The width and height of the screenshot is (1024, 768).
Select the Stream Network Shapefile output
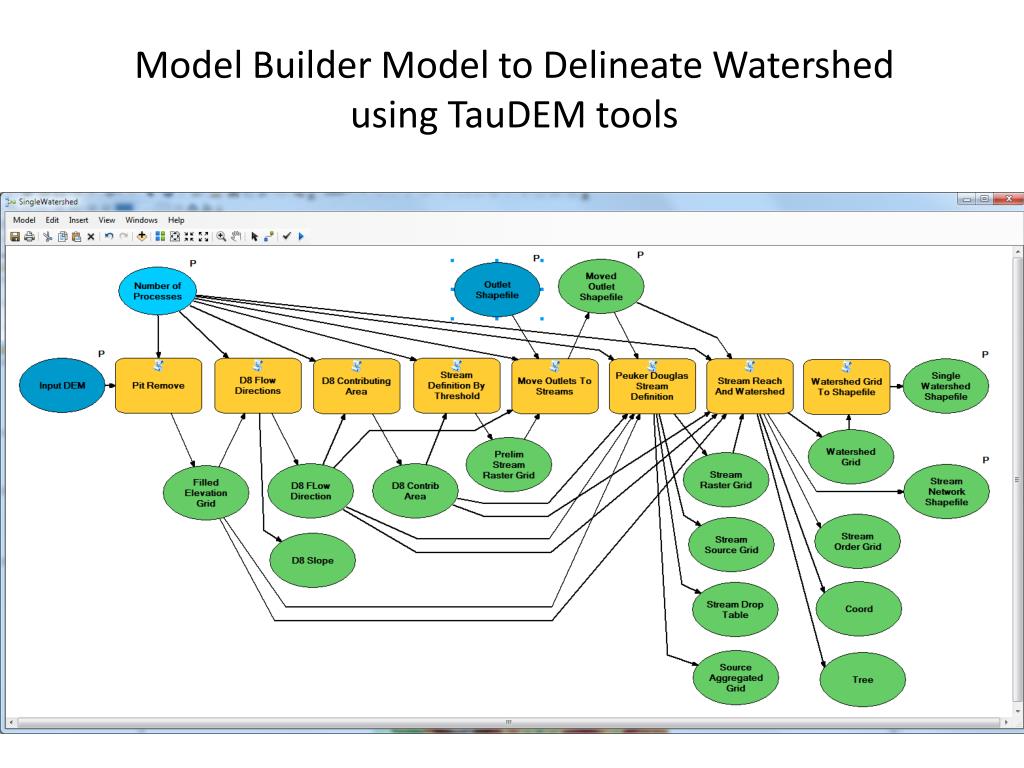[946, 492]
